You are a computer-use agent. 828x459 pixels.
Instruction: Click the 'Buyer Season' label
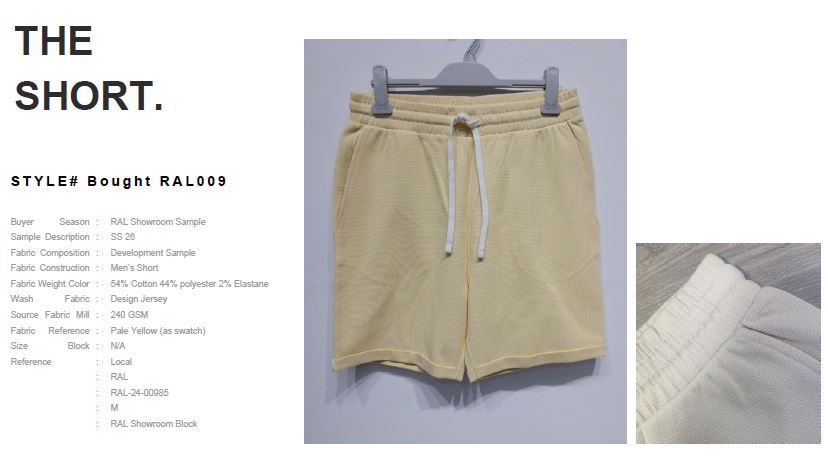tap(50, 222)
